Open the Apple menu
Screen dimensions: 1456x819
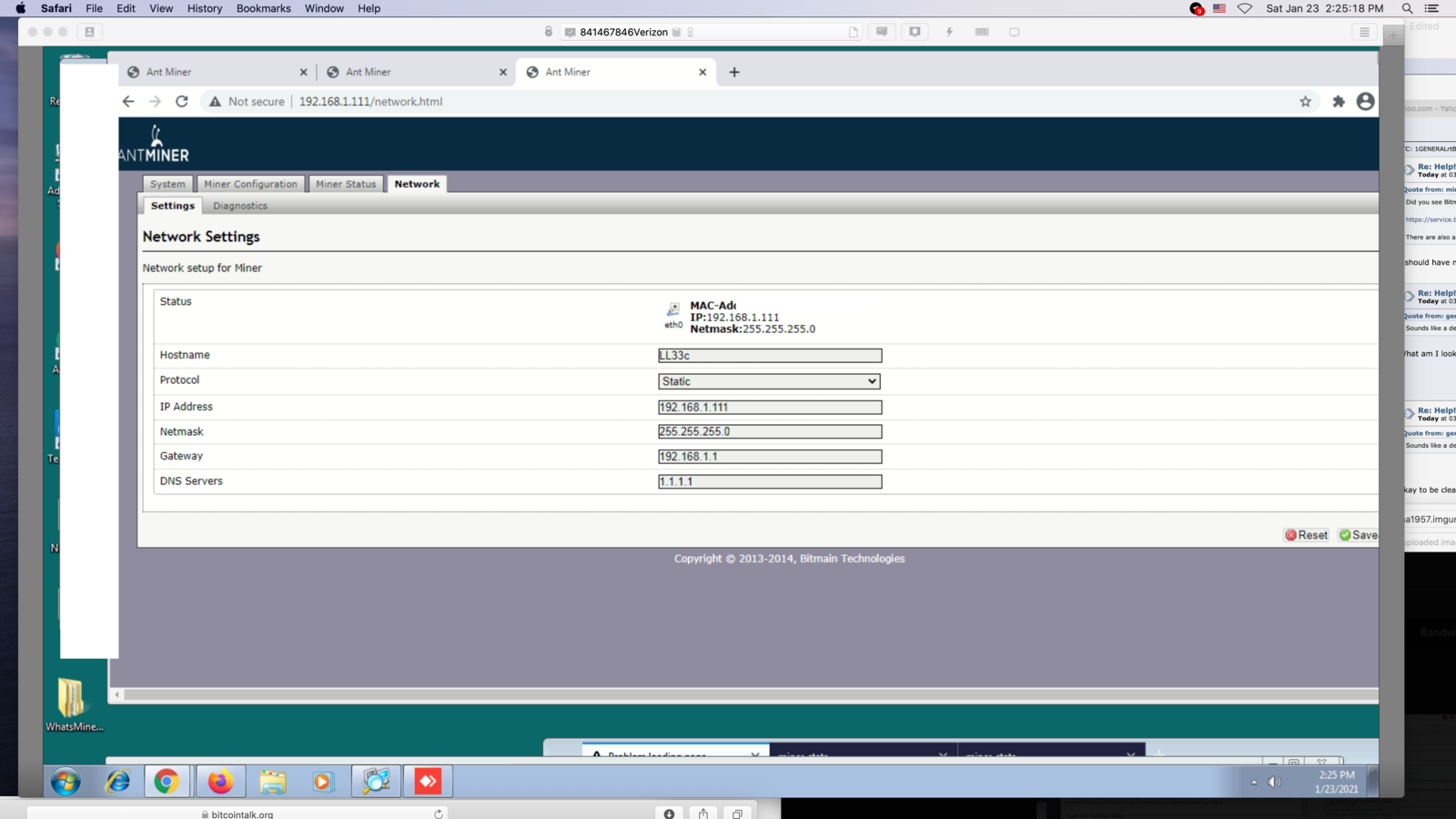click(21, 8)
